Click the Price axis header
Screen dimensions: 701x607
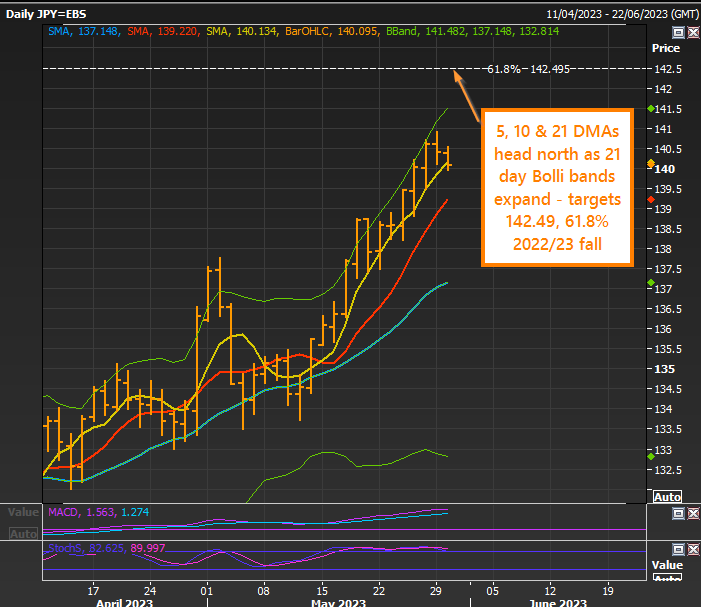[666, 48]
